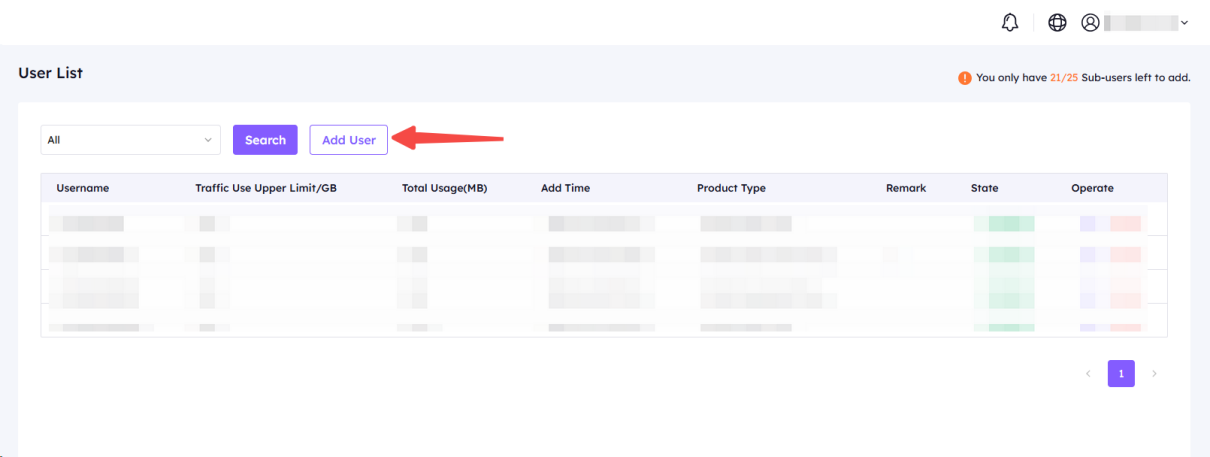Click the globe language icon
This screenshot has height=457, width=1210.
tap(1057, 22)
